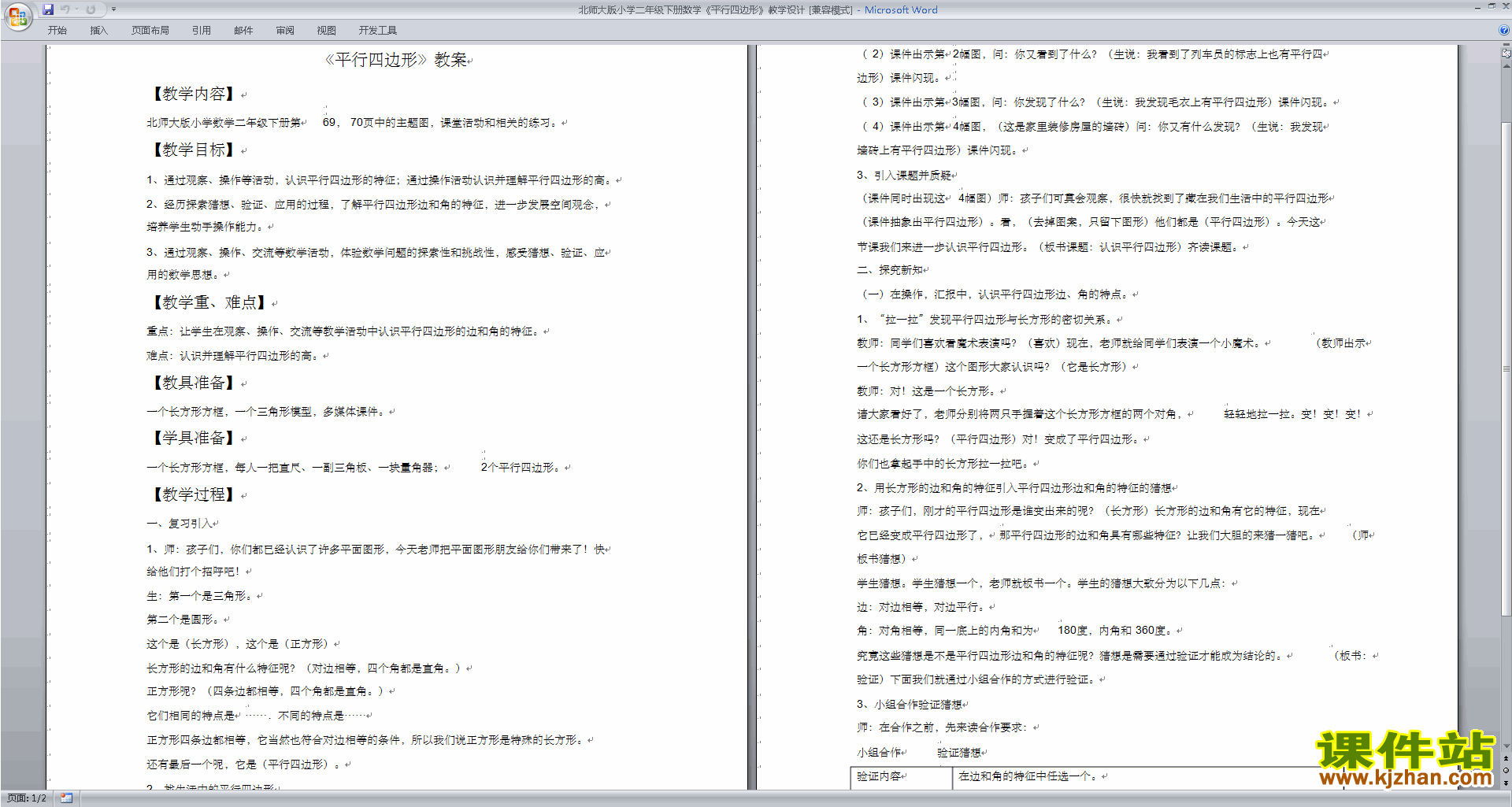The width and height of the screenshot is (1512, 807).
Task: Click the line 二、探究新知 on page two
Action: coord(890,270)
